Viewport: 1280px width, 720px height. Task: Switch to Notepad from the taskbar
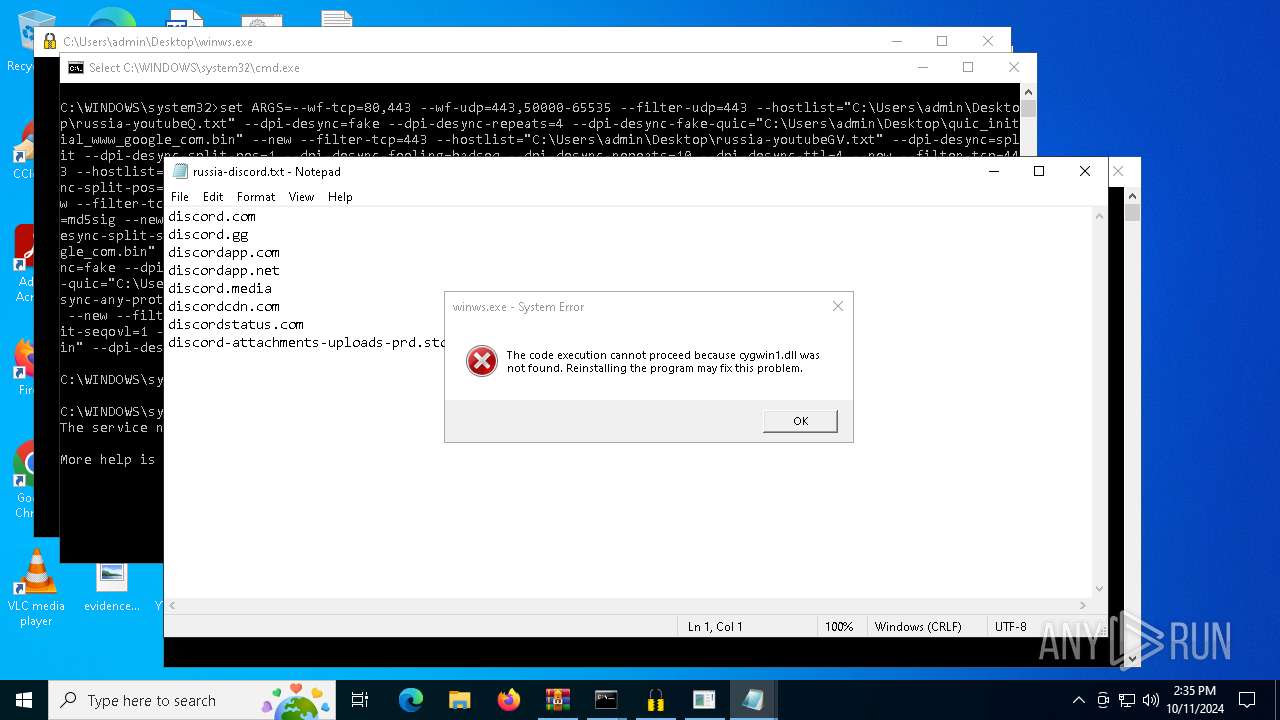pos(753,700)
